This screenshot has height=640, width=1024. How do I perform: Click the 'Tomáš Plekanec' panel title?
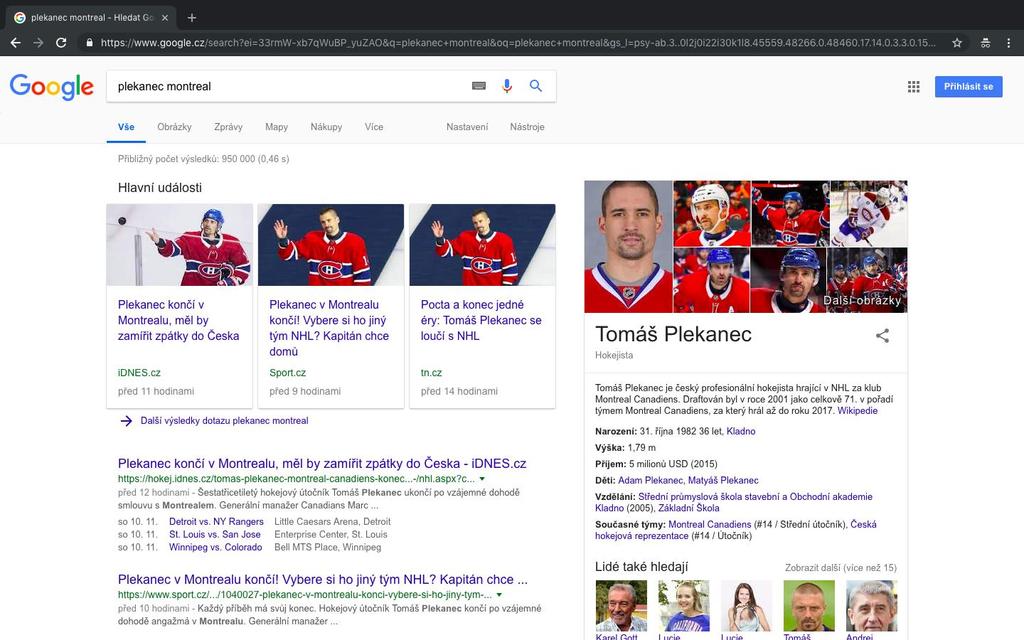click(673, 334)
